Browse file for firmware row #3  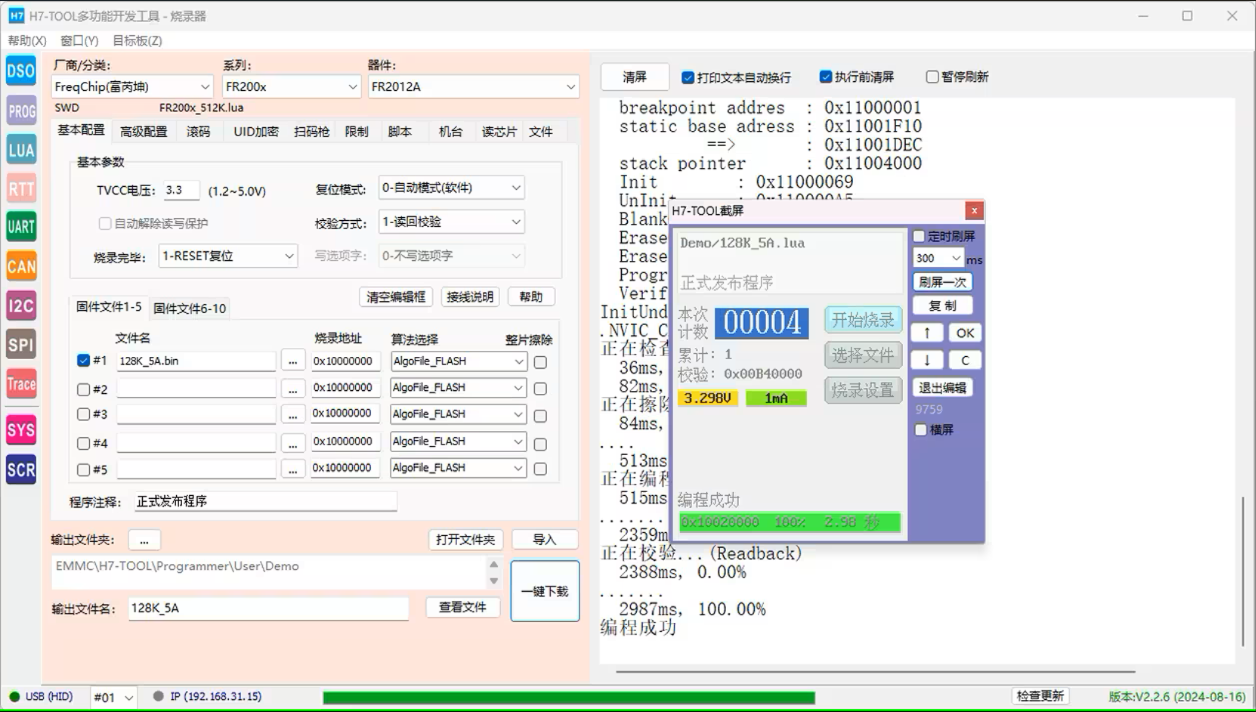click(293, 414)
